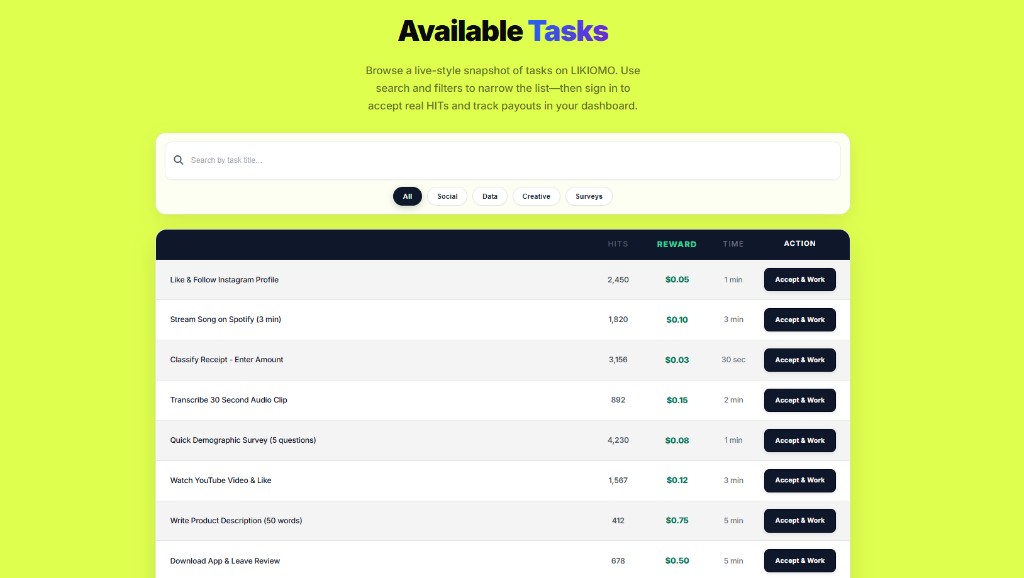The image size is (1024, 578).
Task: Select Quick Demographic Survey (5 questions) title
Action: 243,440
